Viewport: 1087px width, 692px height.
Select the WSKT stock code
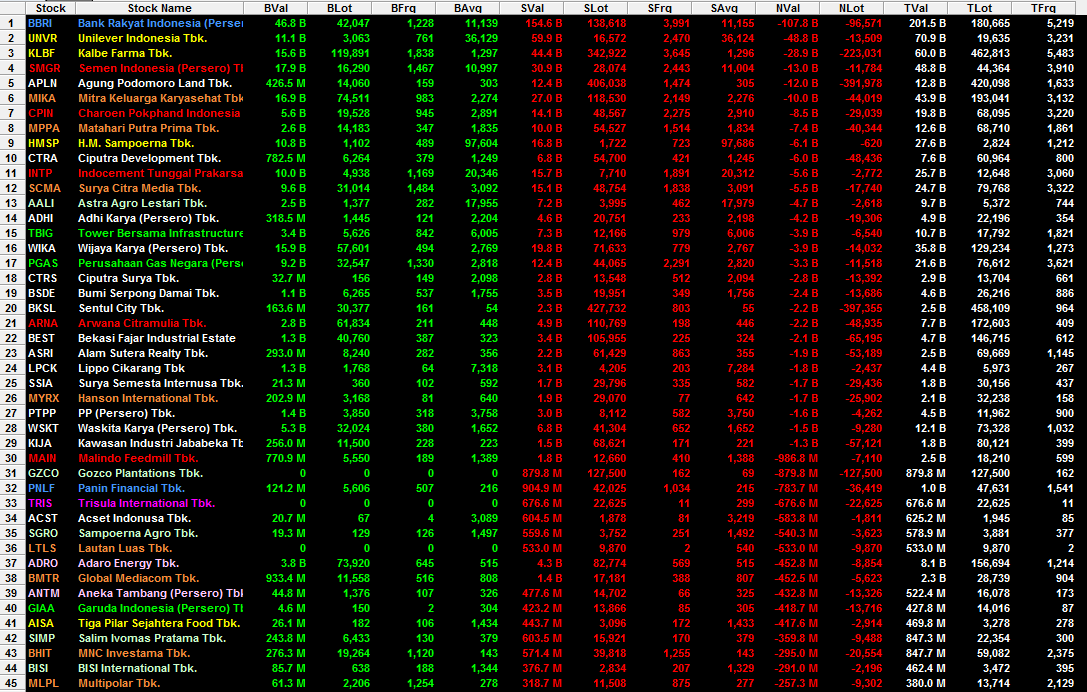coord(43,429)
